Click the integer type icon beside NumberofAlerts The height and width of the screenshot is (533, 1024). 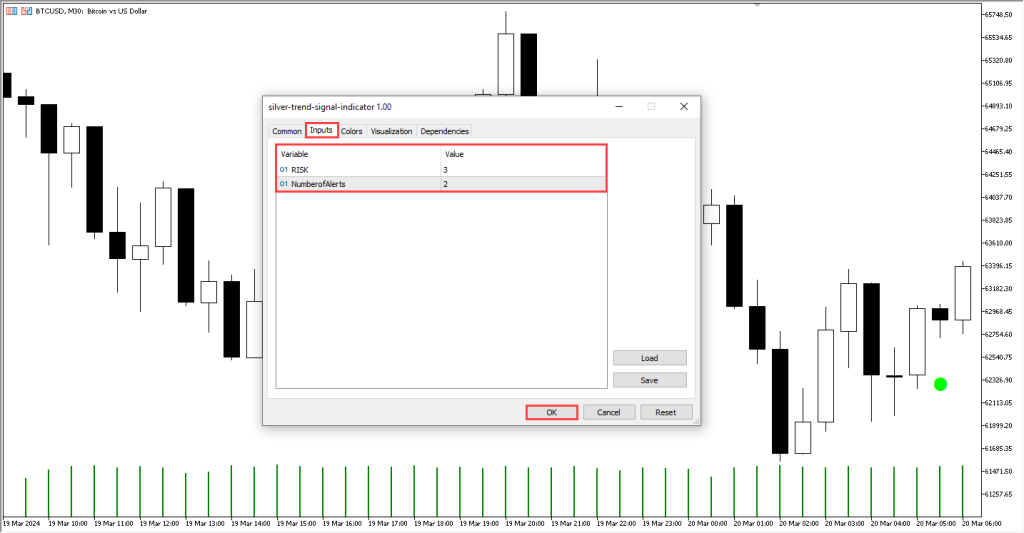pyautogui.click(x=283, y=184)
